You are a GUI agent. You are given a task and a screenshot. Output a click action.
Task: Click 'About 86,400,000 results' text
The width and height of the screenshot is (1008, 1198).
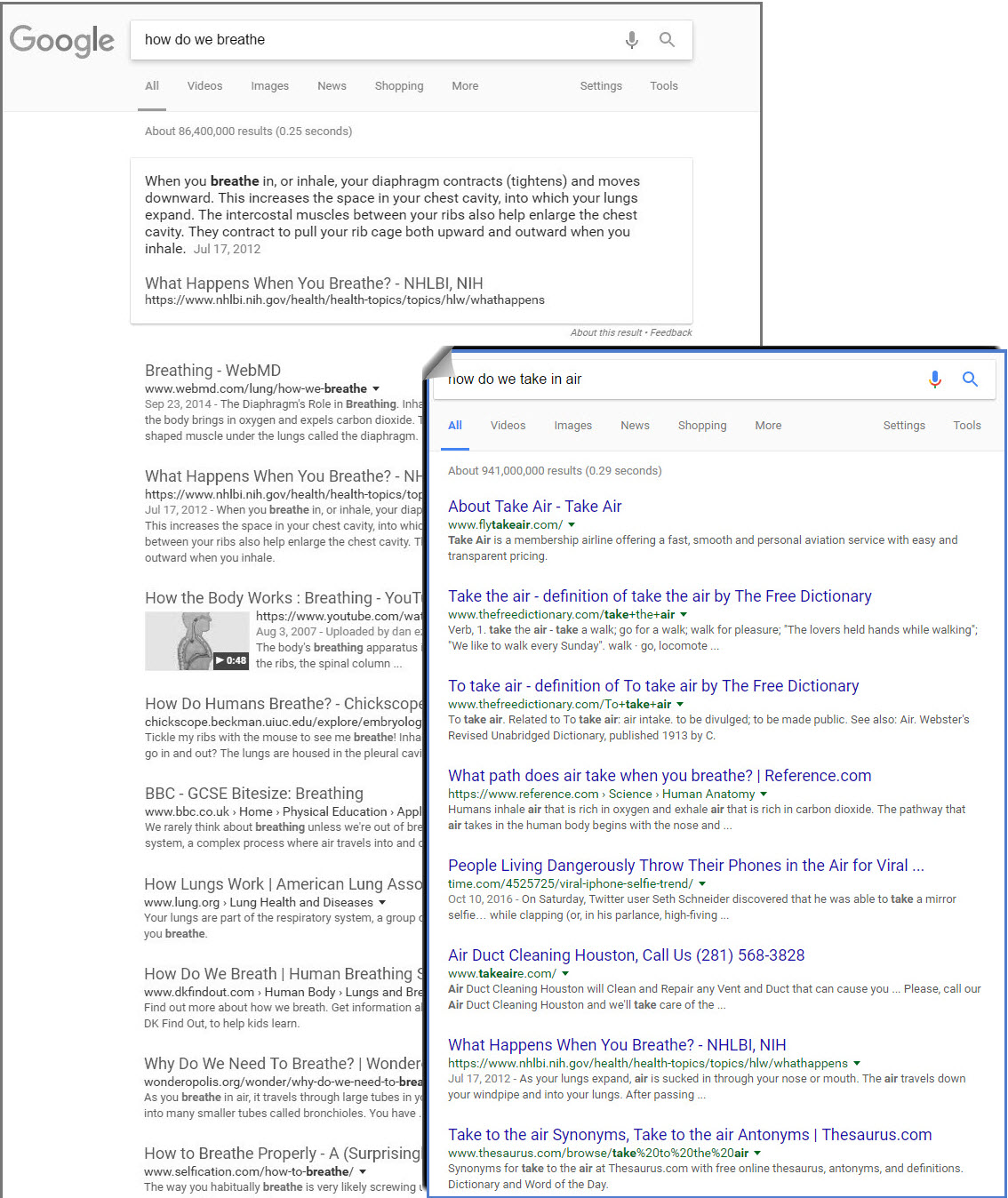click(248, 132)
